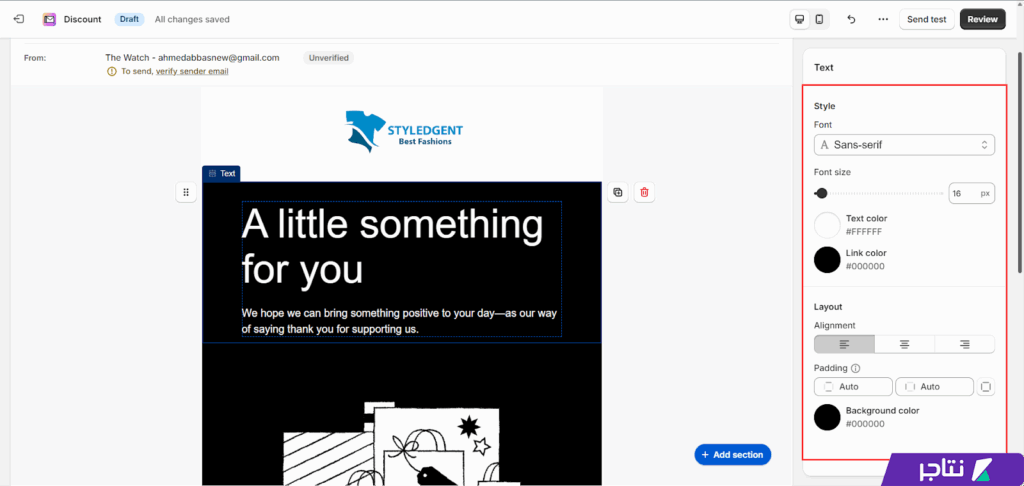
Task: Click the Send test button
Action: [926, 19]
